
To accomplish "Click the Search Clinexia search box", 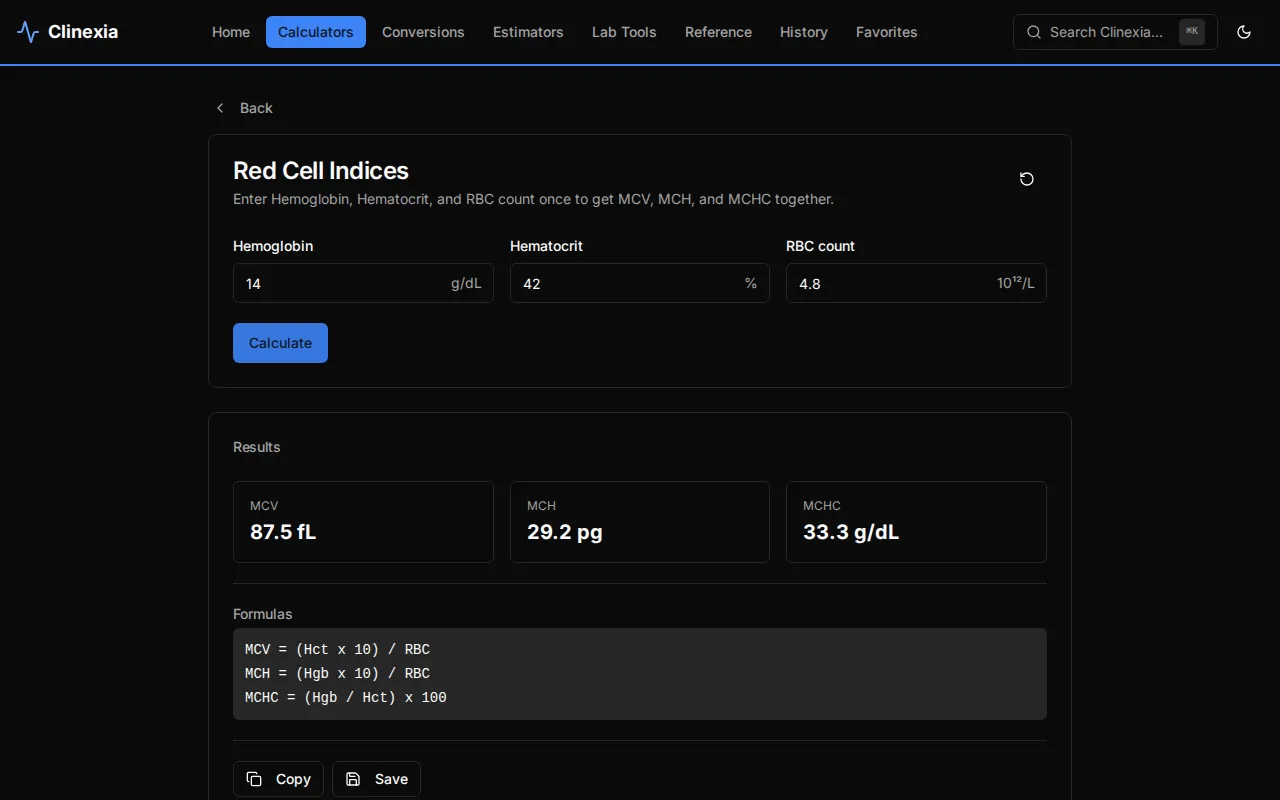I will (x=1115, y=32).
